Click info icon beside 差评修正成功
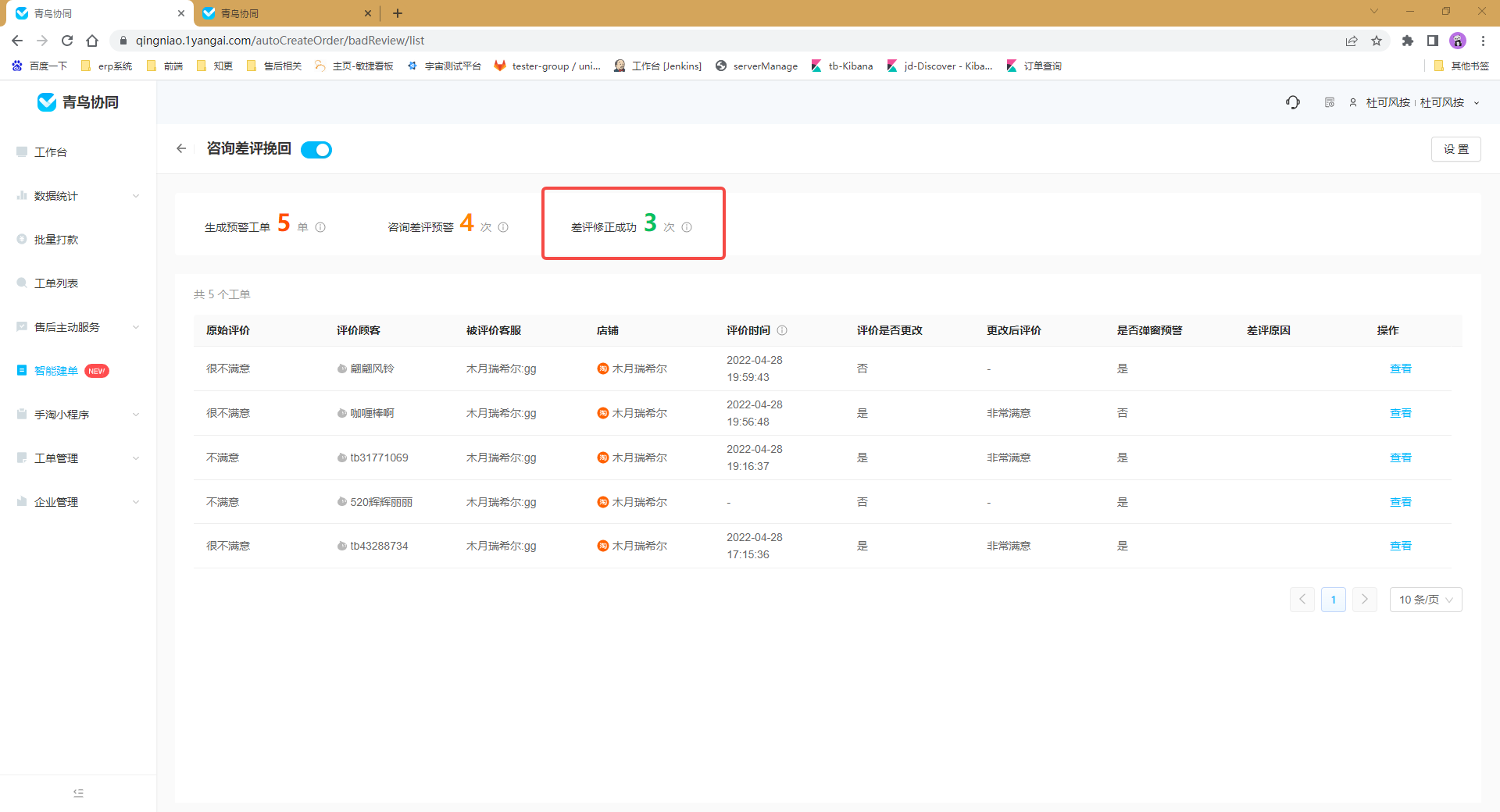Image resolution: width=1500 pixels, height=812 pixels. pos(687,227)
